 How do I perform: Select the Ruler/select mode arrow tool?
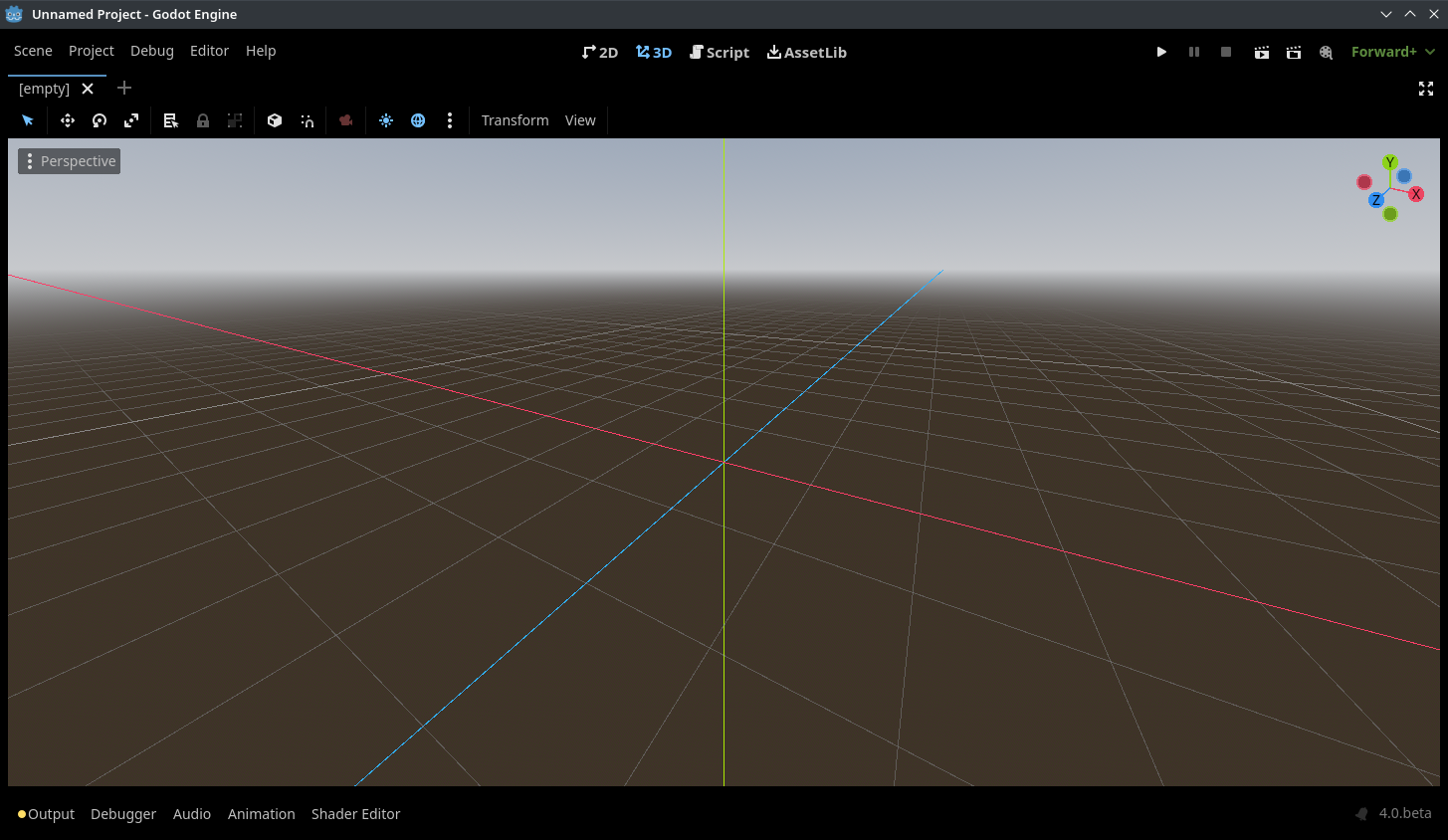[x=28, y=119]
